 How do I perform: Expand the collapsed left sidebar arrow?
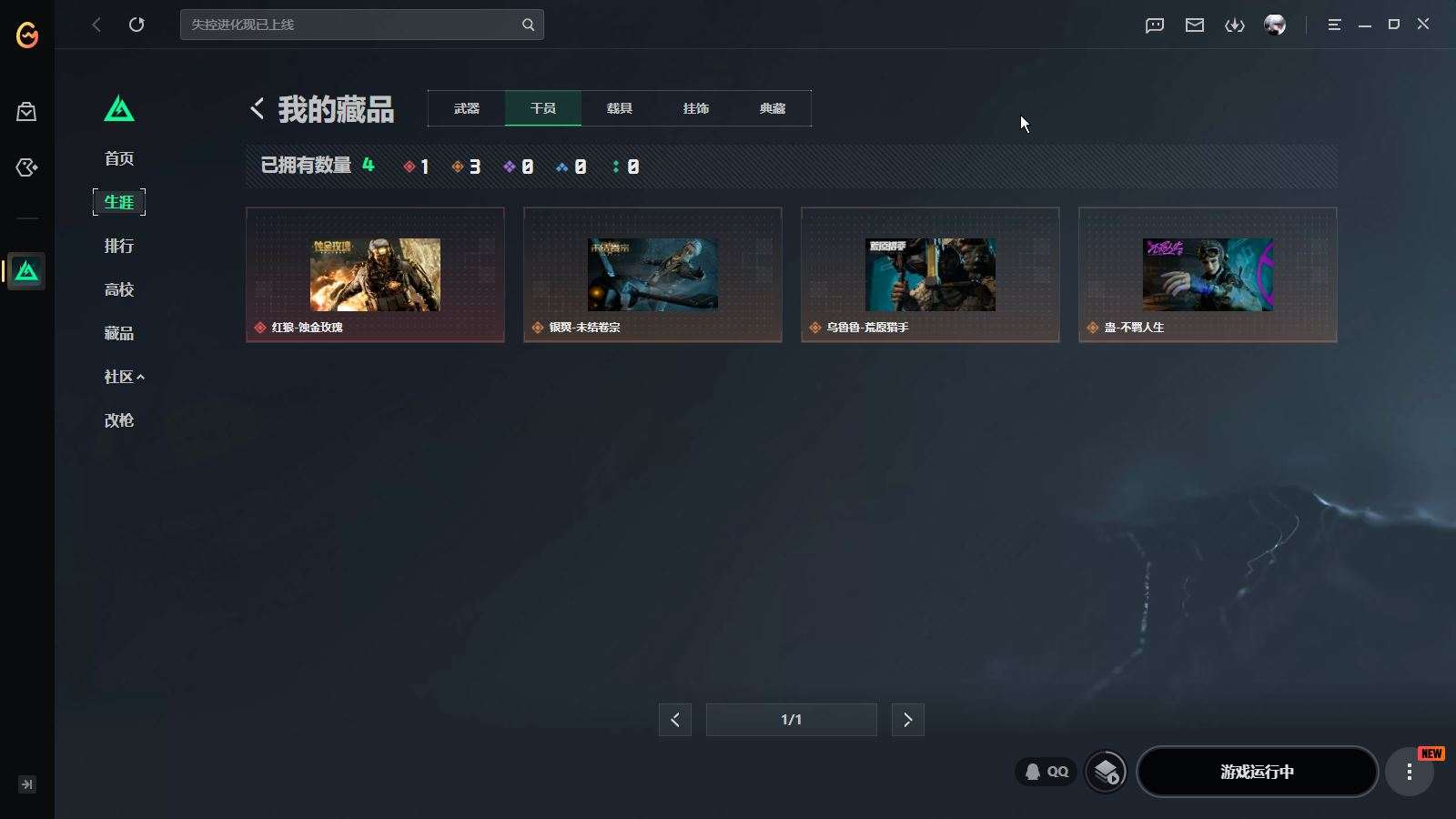pyautogui.click(x=27, y=784)
